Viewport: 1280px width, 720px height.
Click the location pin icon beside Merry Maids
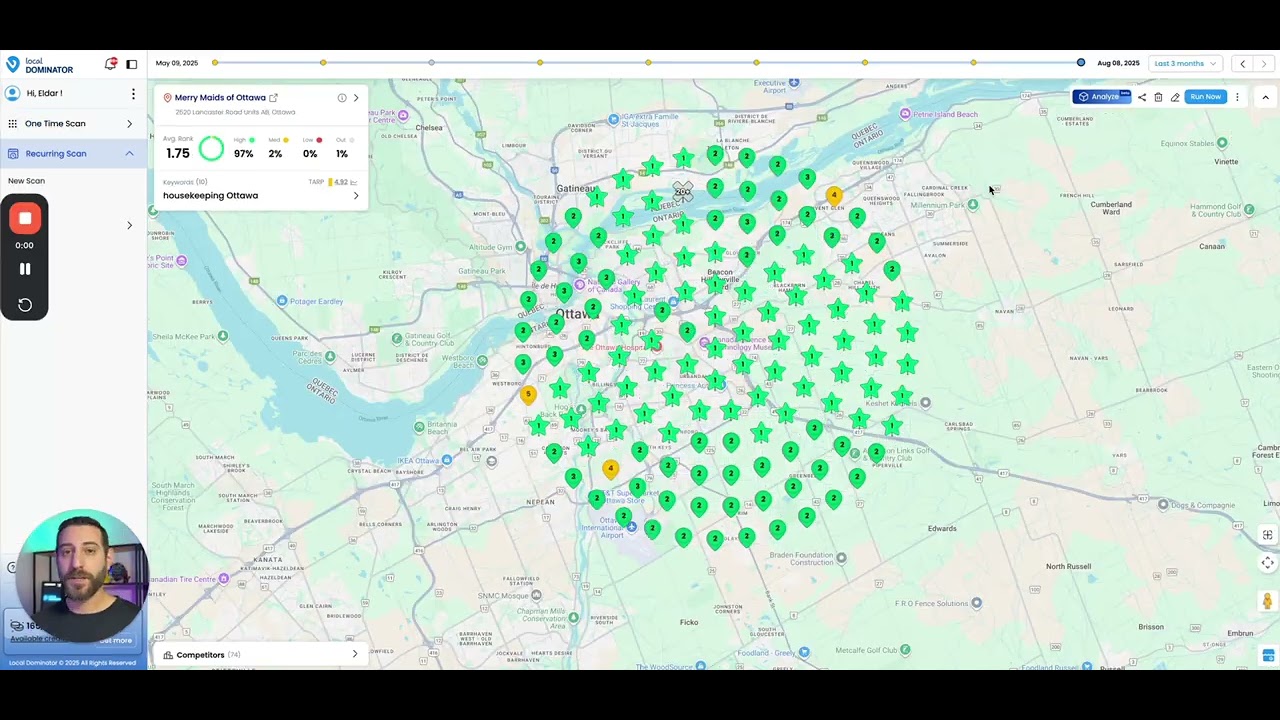pyautogui.click(x=168, y=98)
